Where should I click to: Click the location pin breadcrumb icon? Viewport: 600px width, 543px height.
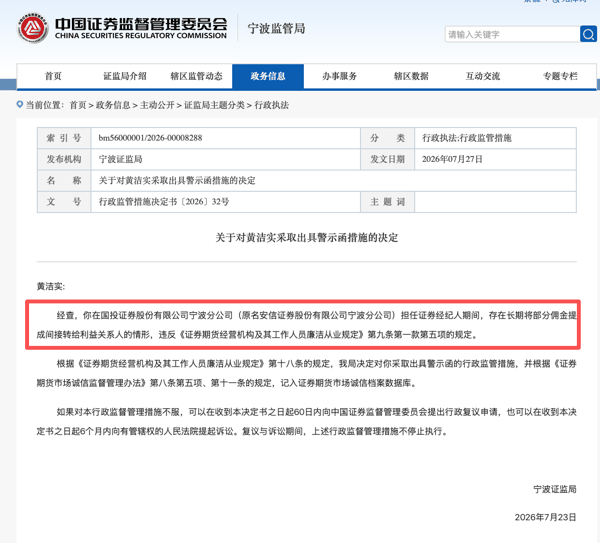point(20,104)
